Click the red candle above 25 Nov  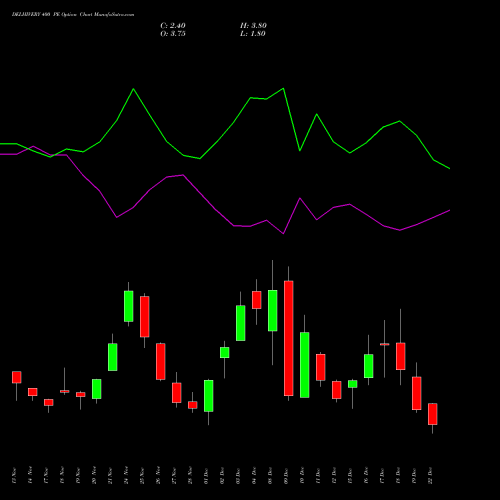point(145,316)
